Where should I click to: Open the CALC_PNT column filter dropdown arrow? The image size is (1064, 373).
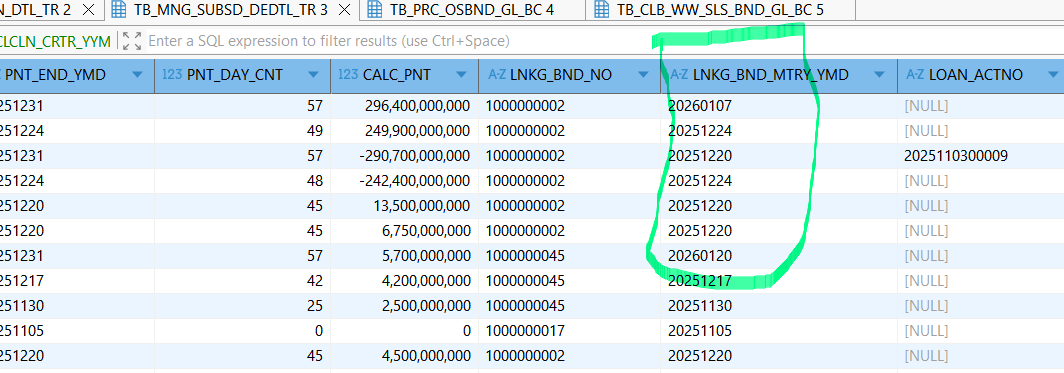(x=461, y=75)
